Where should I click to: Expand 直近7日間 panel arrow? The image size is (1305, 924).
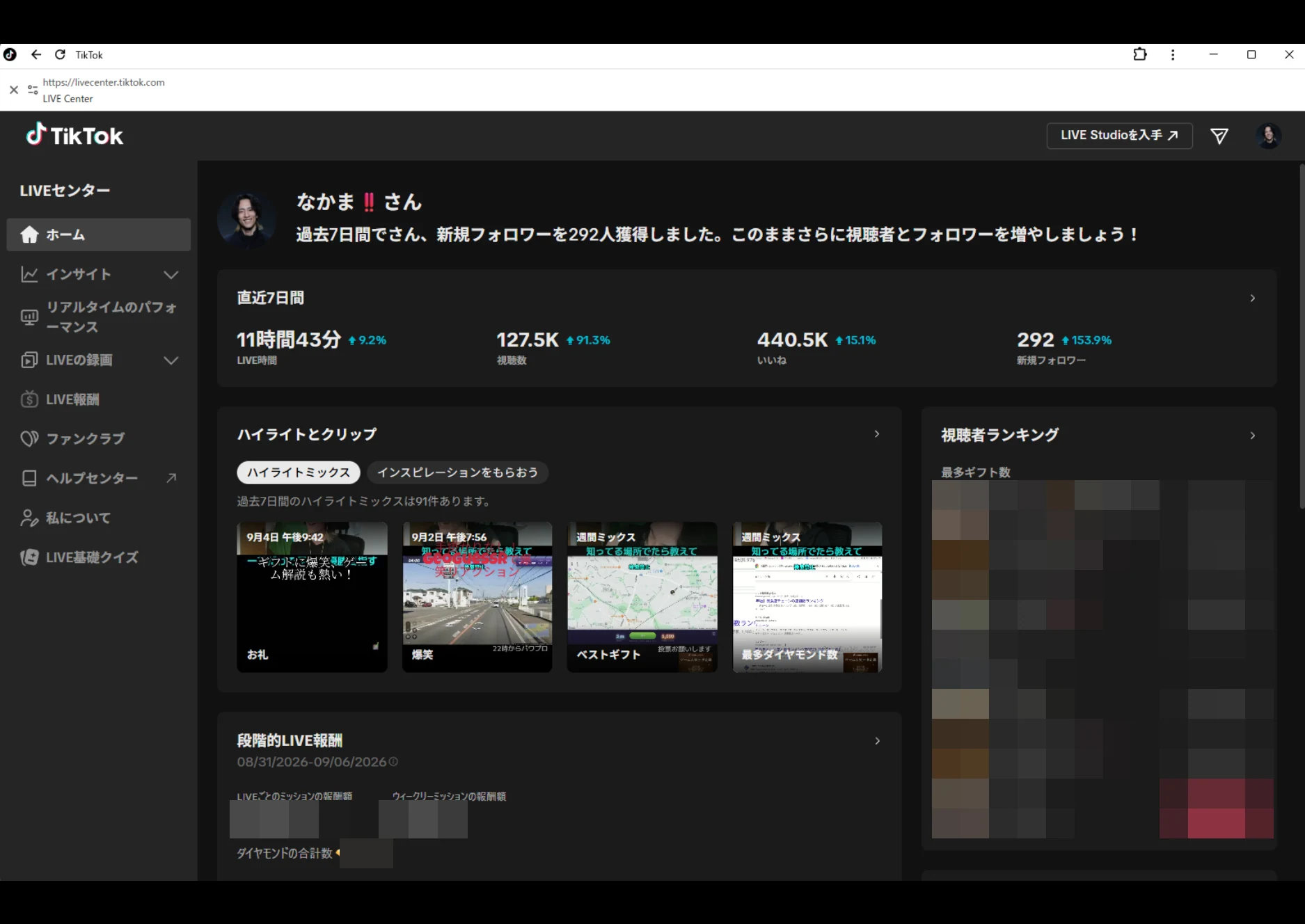1252,298
